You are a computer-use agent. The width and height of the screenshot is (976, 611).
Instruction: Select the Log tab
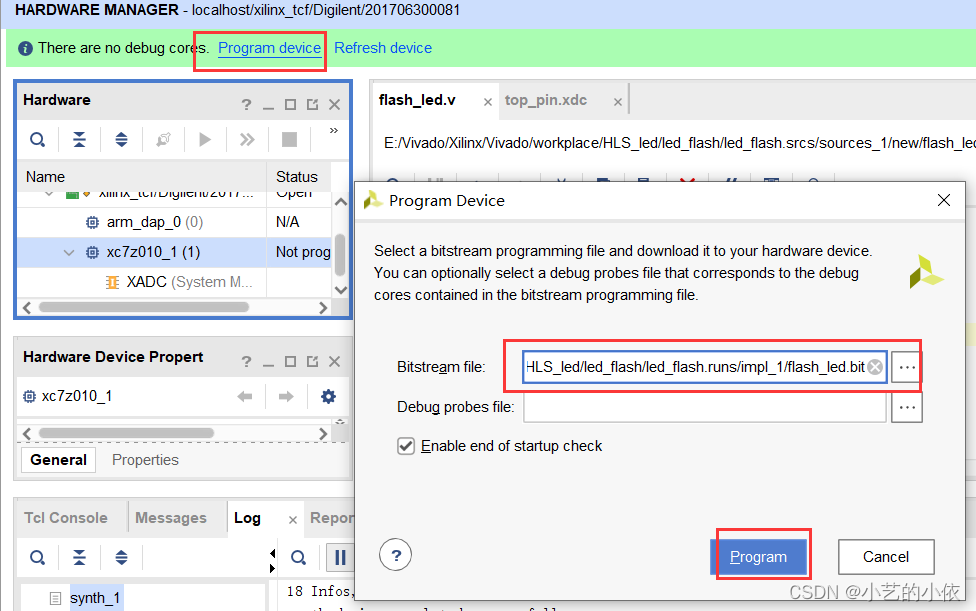(x=247, y=518)
